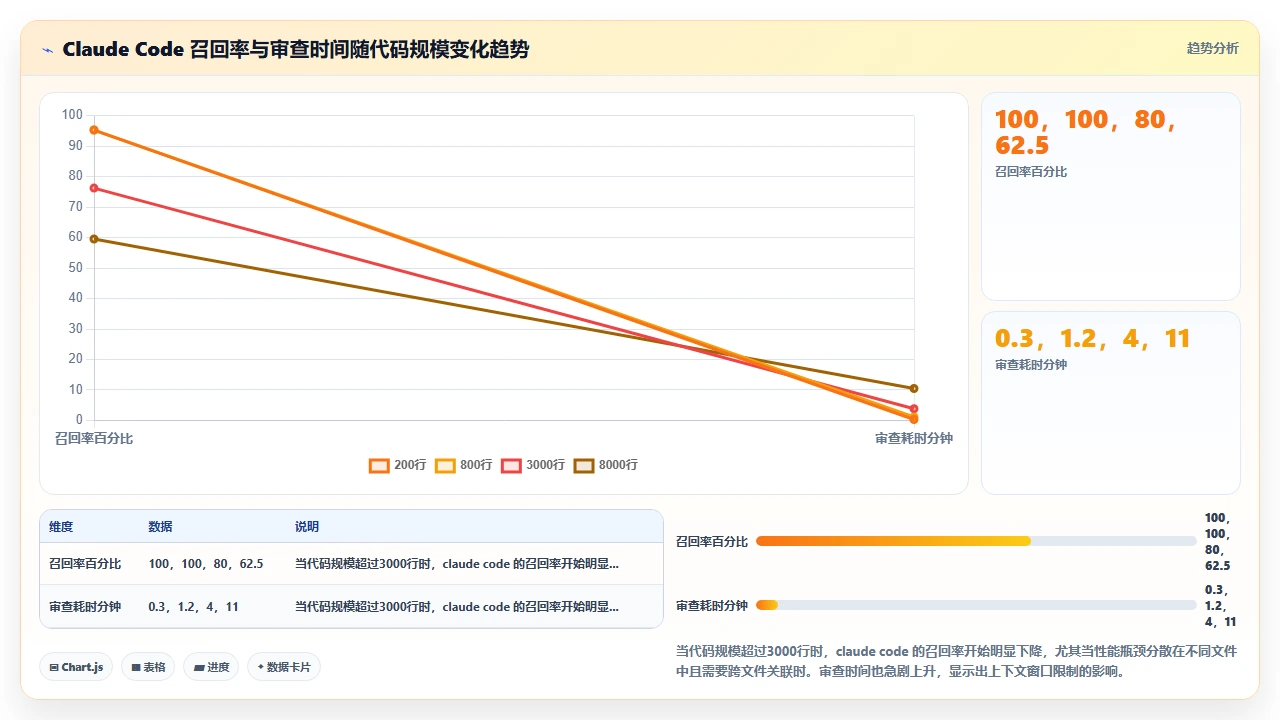Select the 召回率百分比 table row cell

pyautogui.click(x=85, y=564)
